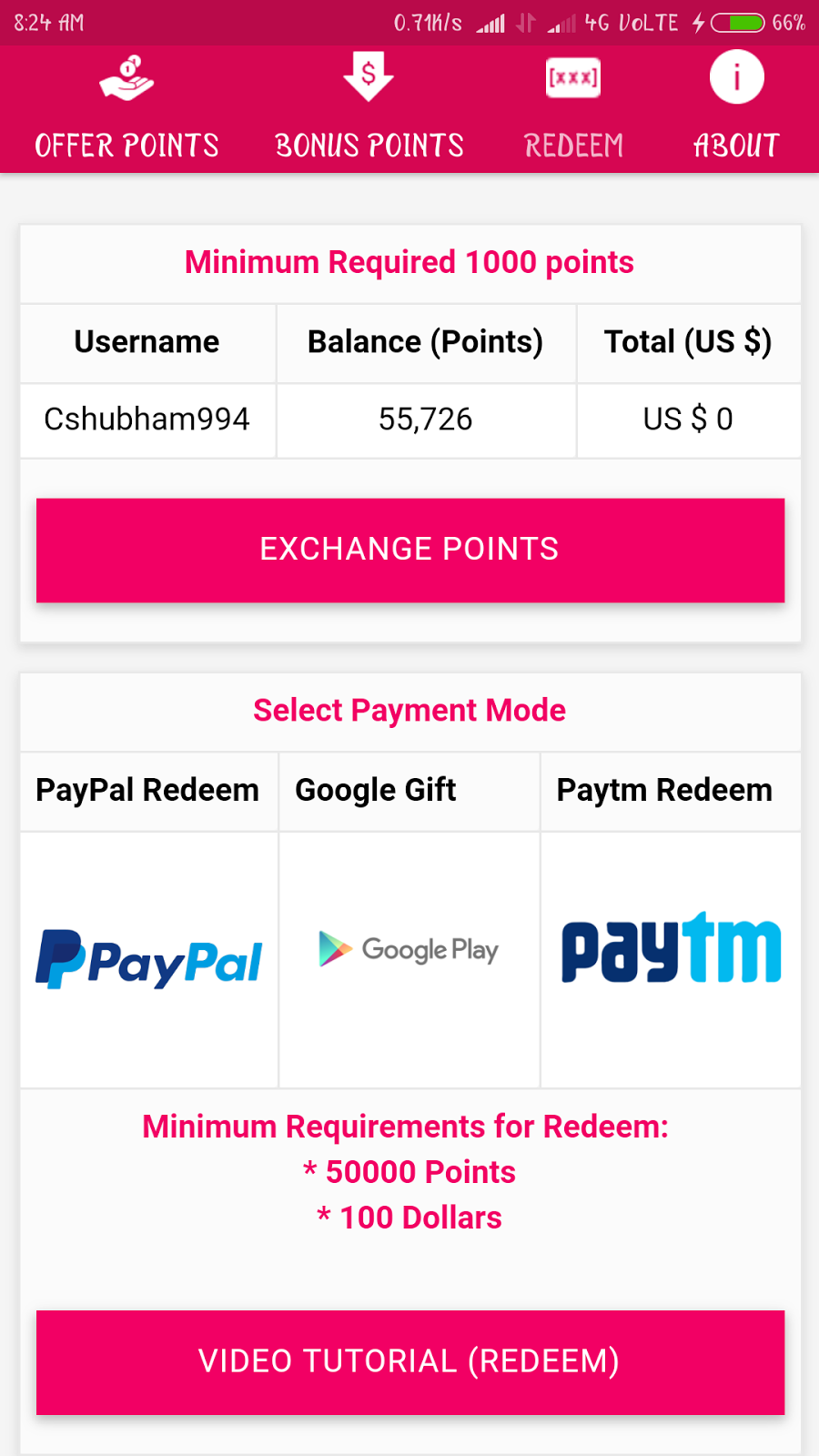
Task: Select the PayPal logo
Action: click(149, 959)
